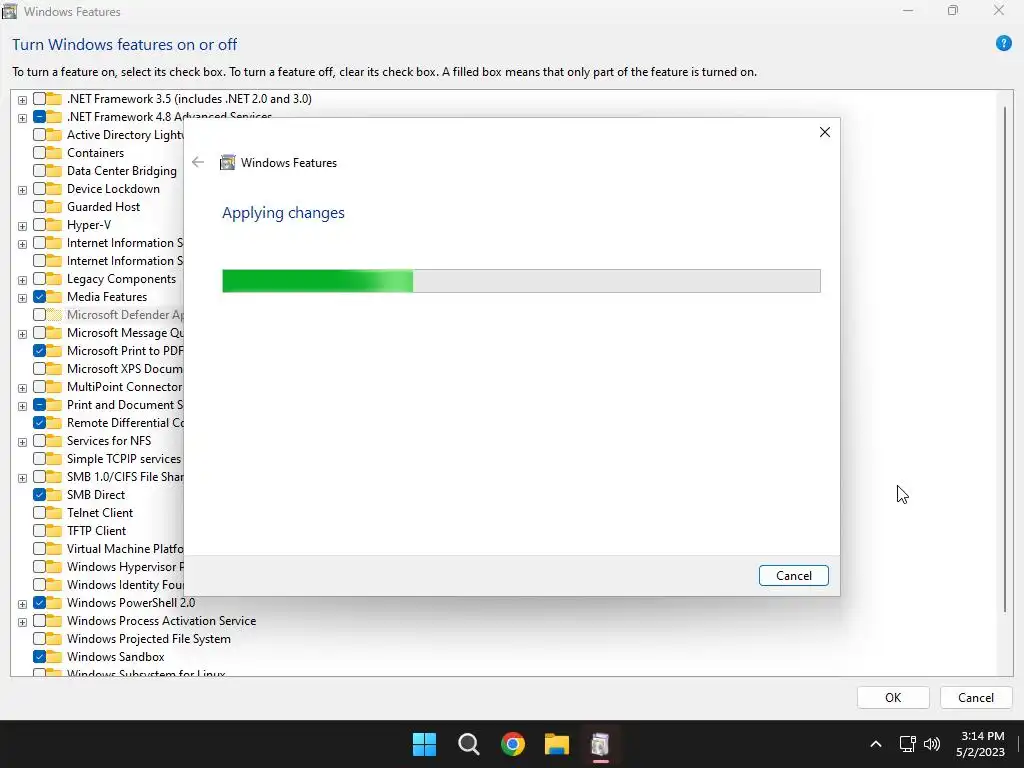Open taskbar Search
This screenshot has height=768, width=1024.
468,744
